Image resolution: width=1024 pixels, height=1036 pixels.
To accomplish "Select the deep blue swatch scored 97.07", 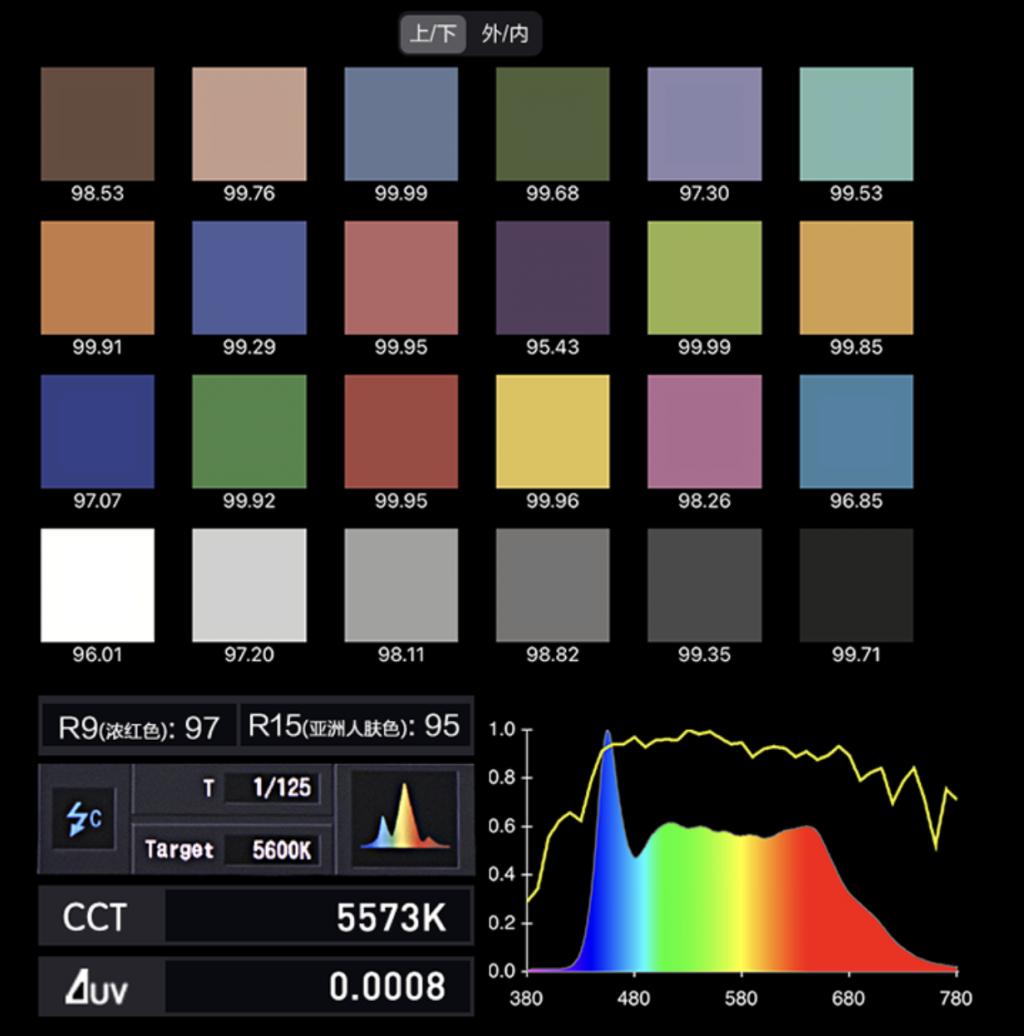I will pos(97,431).
